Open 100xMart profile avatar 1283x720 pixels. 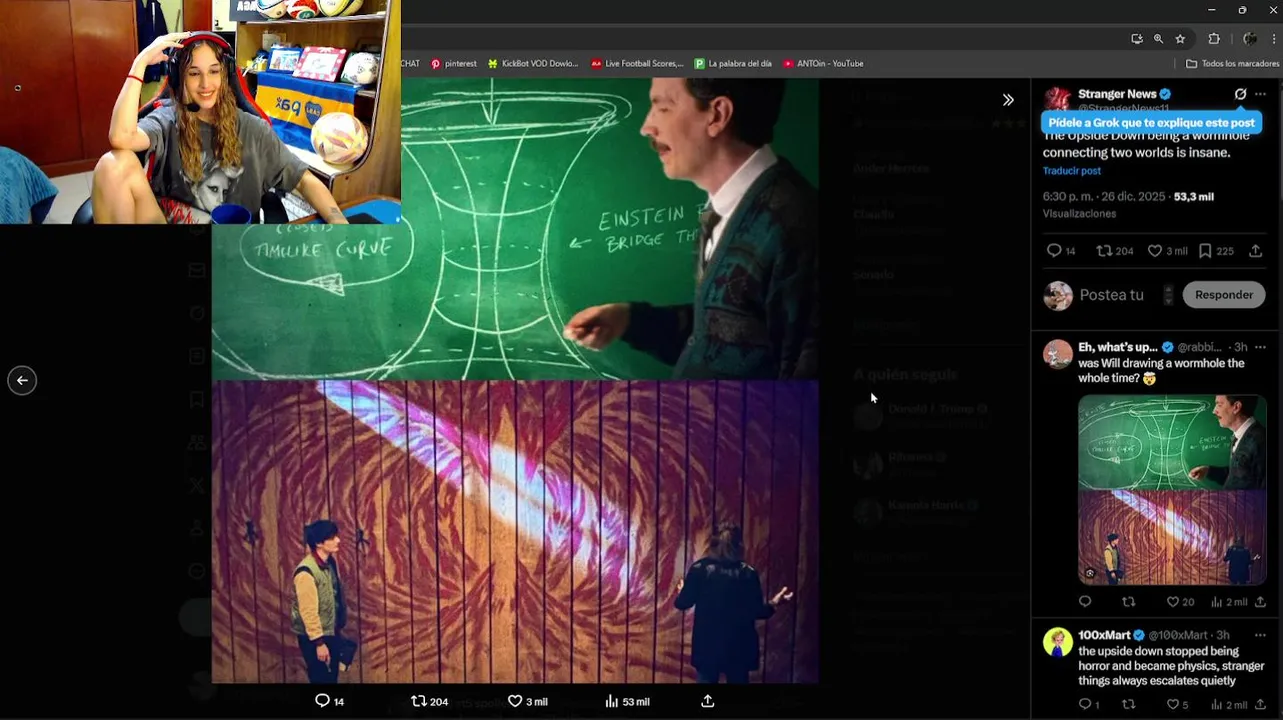click(x=1057, y=642)
